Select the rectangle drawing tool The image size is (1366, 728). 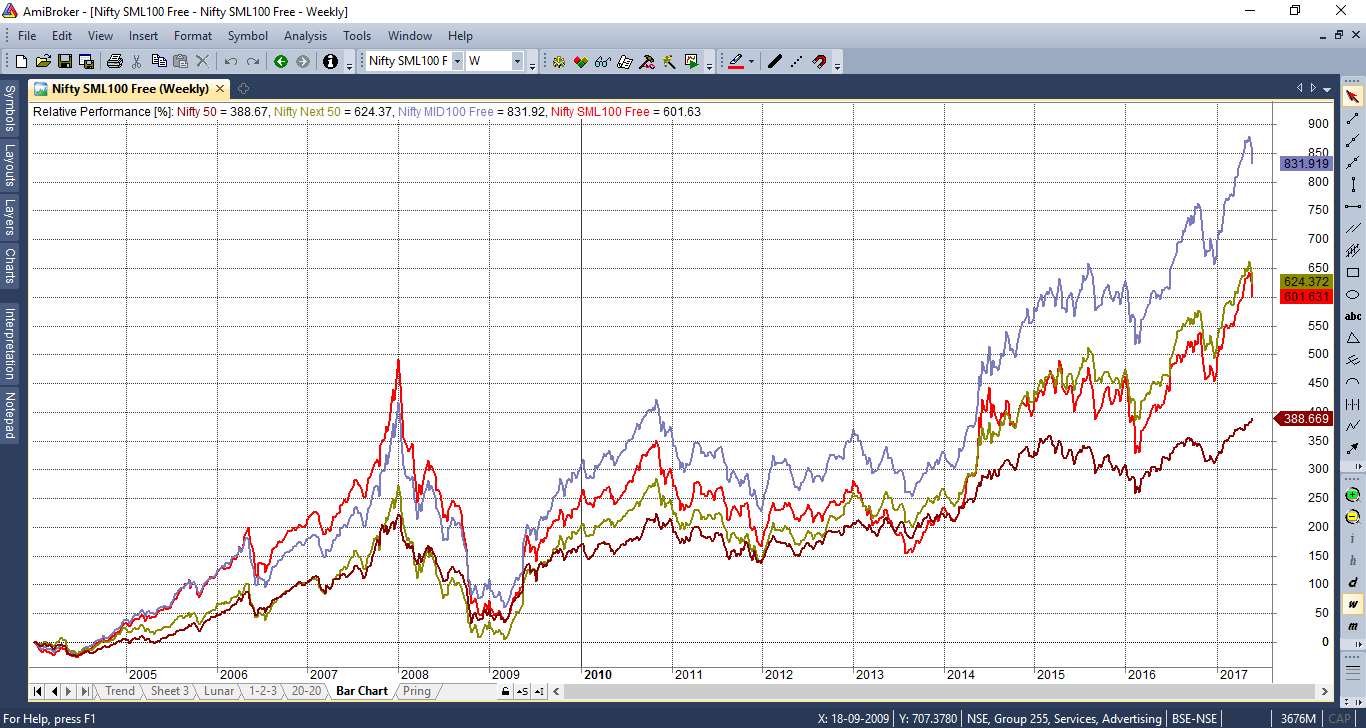coord(1353,272)
